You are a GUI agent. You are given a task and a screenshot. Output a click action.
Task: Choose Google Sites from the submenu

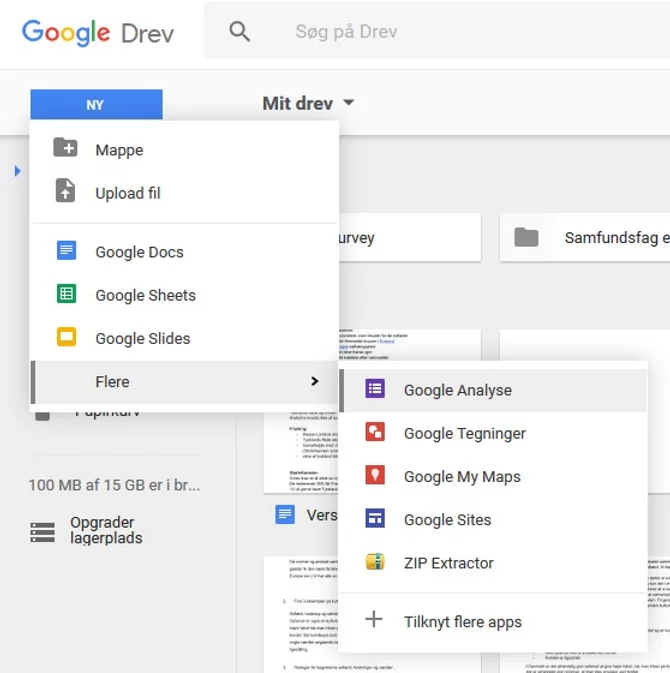click(x=493, y=520)
